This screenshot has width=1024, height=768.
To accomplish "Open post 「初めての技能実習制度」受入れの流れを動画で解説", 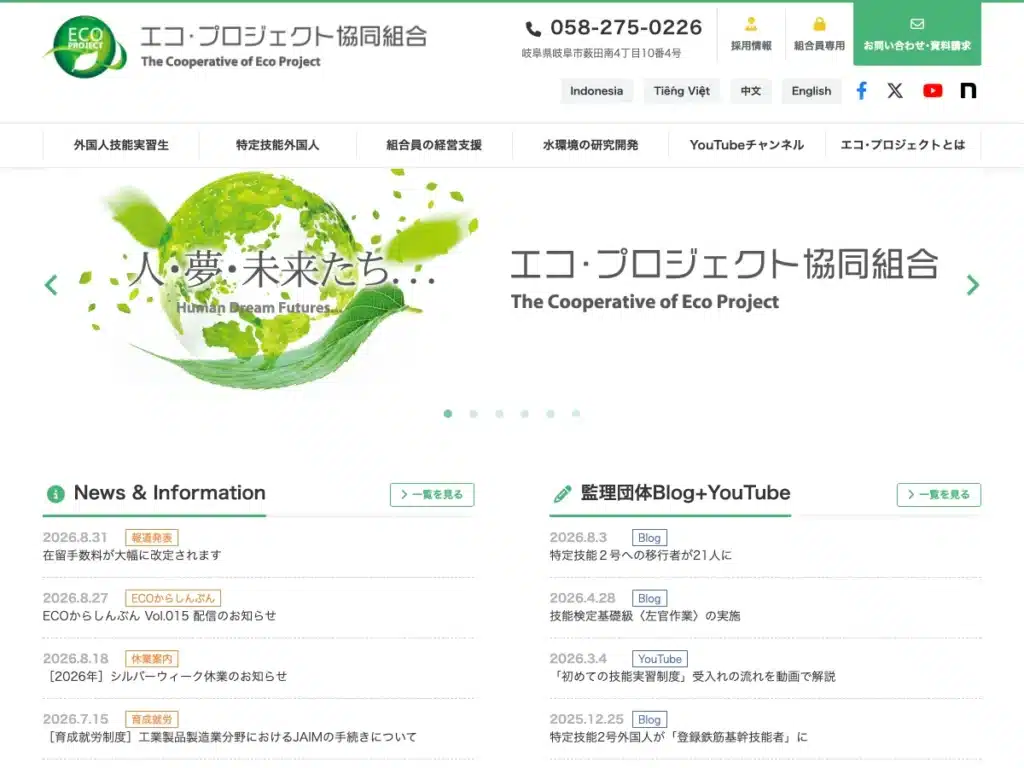I will click(x=693, y=677).
